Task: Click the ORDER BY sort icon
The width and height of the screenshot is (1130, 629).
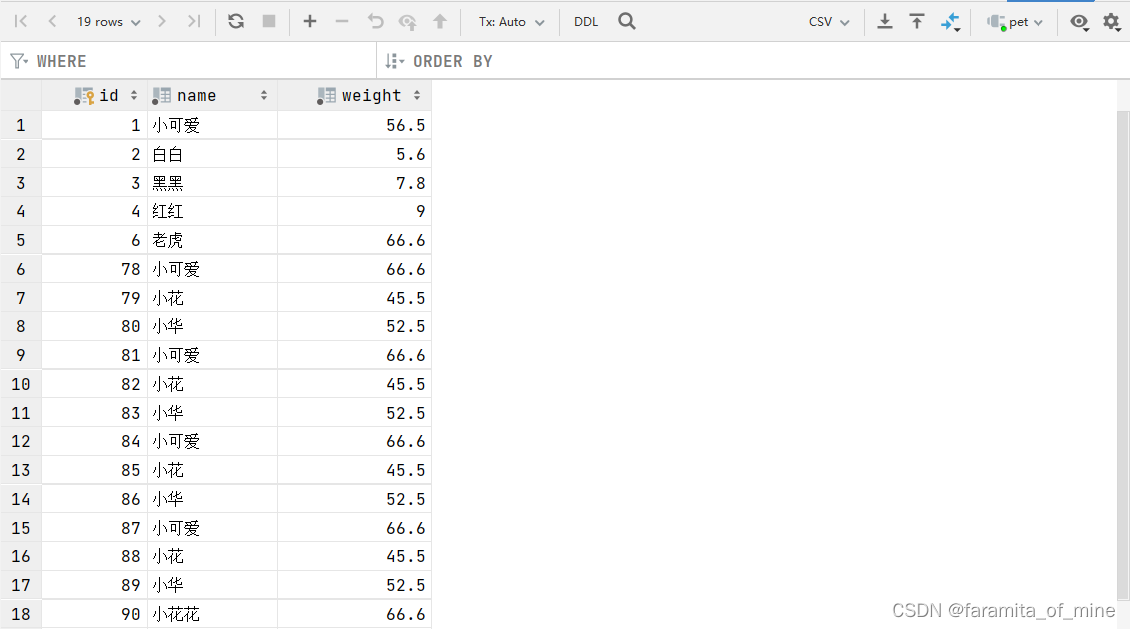Action: [394, 61]
